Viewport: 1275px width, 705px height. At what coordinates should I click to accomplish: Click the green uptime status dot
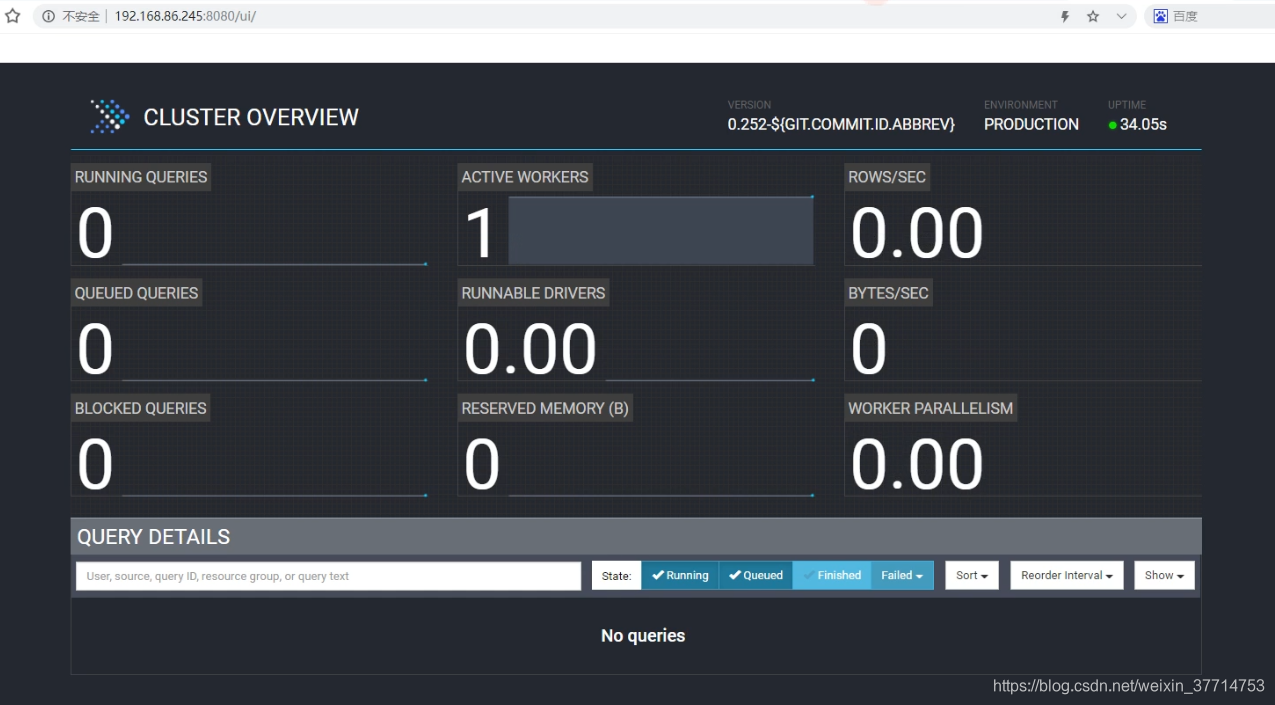[1113, 125]
